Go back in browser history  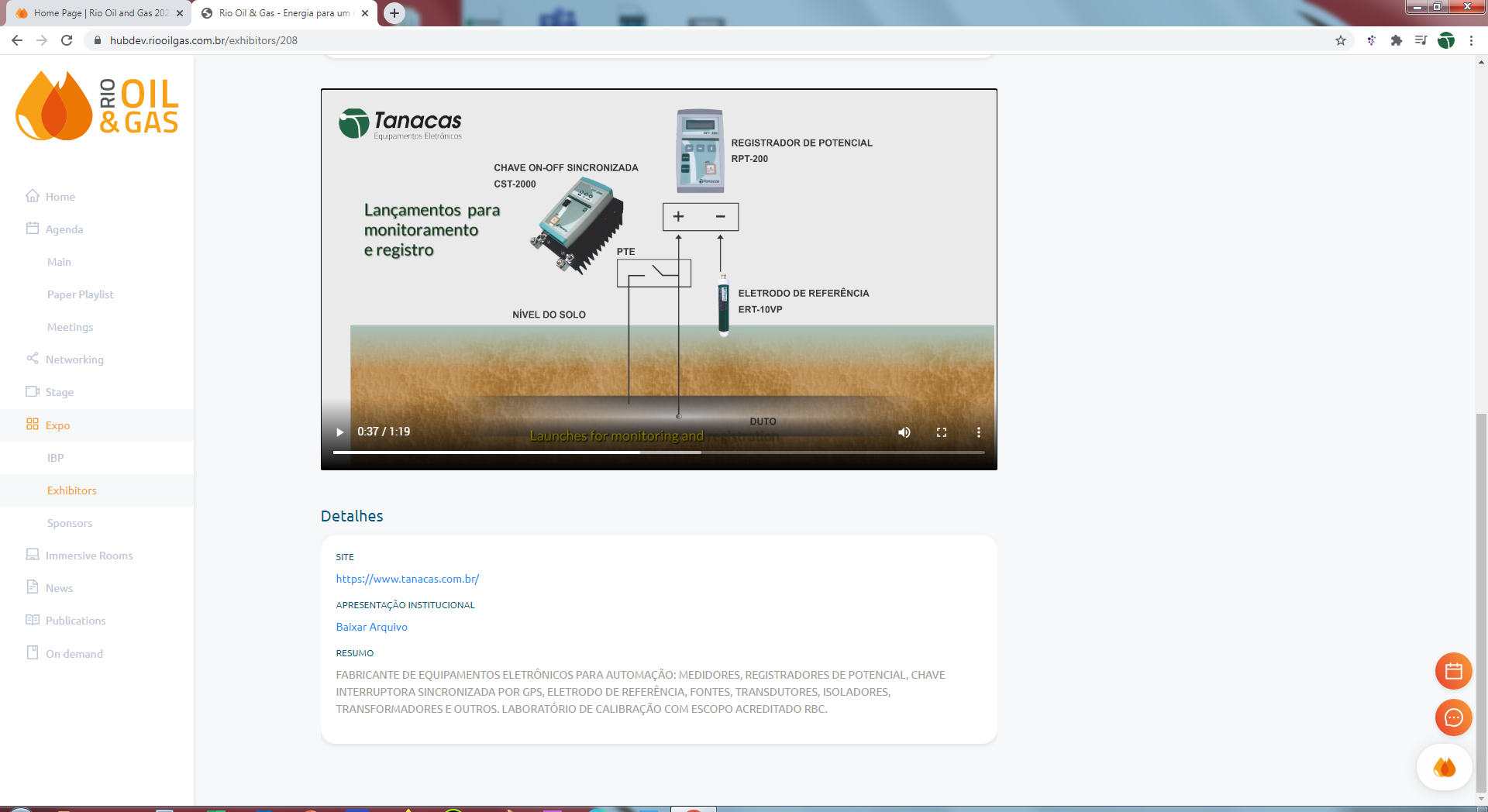17,40
